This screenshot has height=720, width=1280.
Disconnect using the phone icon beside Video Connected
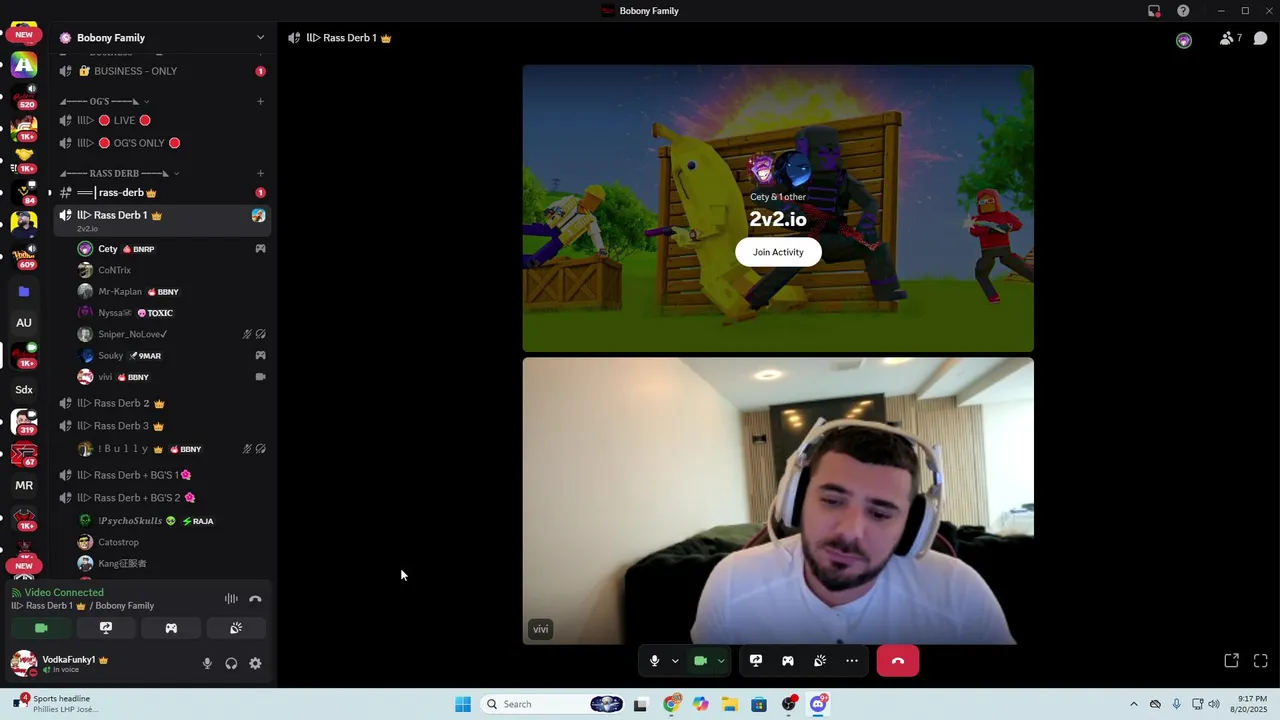pos(255,599)
